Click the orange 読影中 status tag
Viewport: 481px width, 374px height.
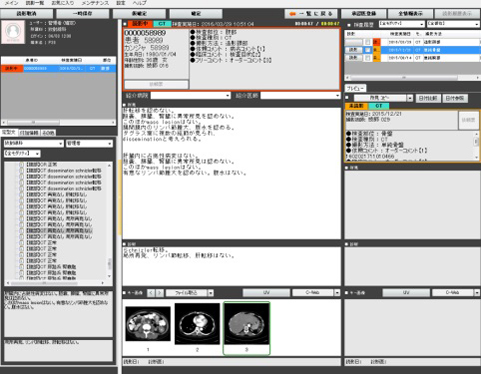[140, 24]
